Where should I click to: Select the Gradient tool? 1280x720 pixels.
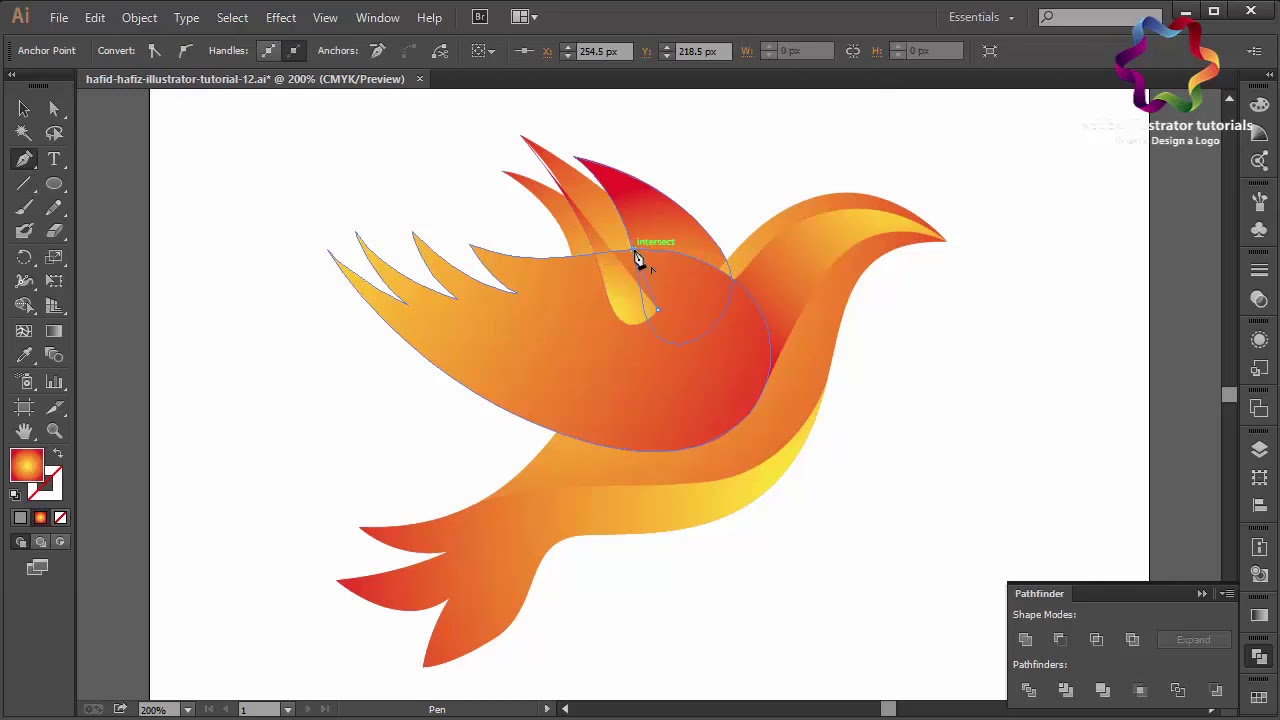(54, 331)
